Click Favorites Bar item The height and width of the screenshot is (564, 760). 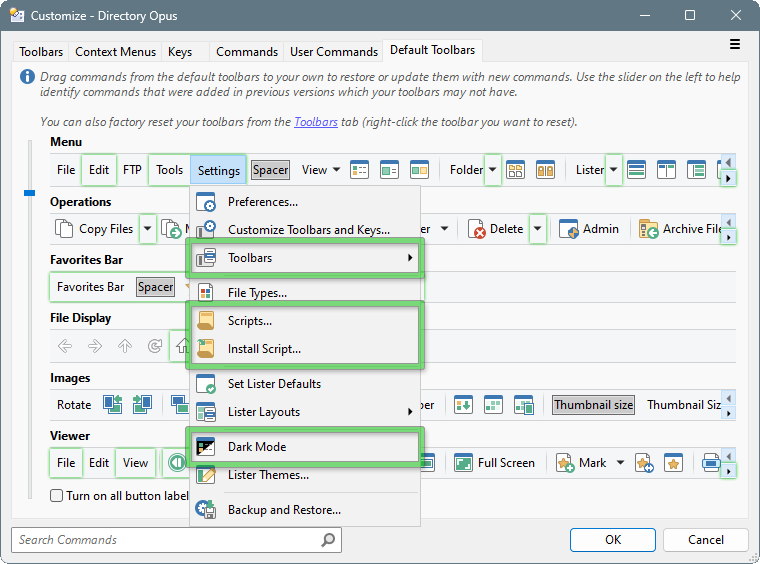91,287
